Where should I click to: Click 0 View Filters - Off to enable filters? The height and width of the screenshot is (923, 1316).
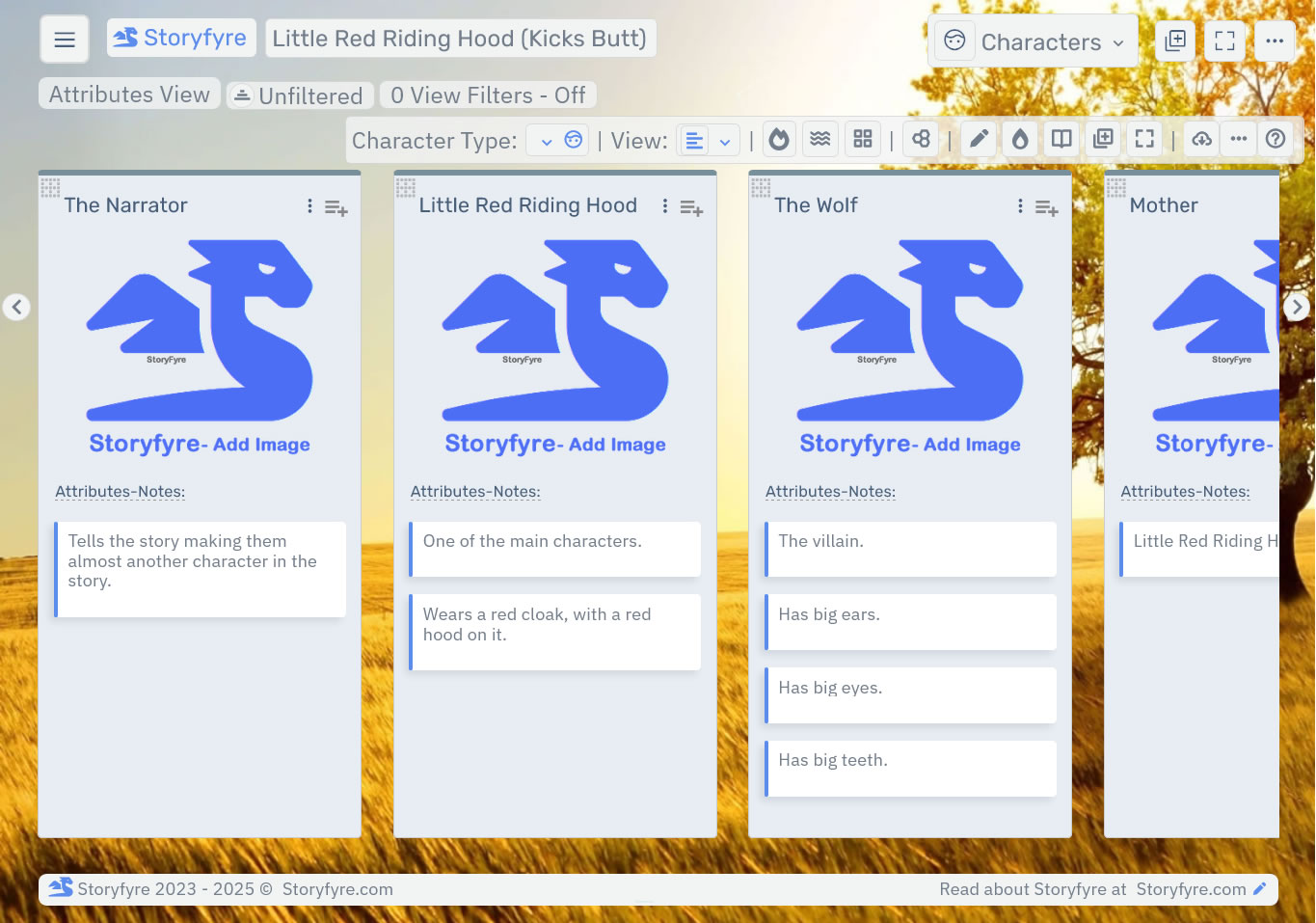[487, 95]
